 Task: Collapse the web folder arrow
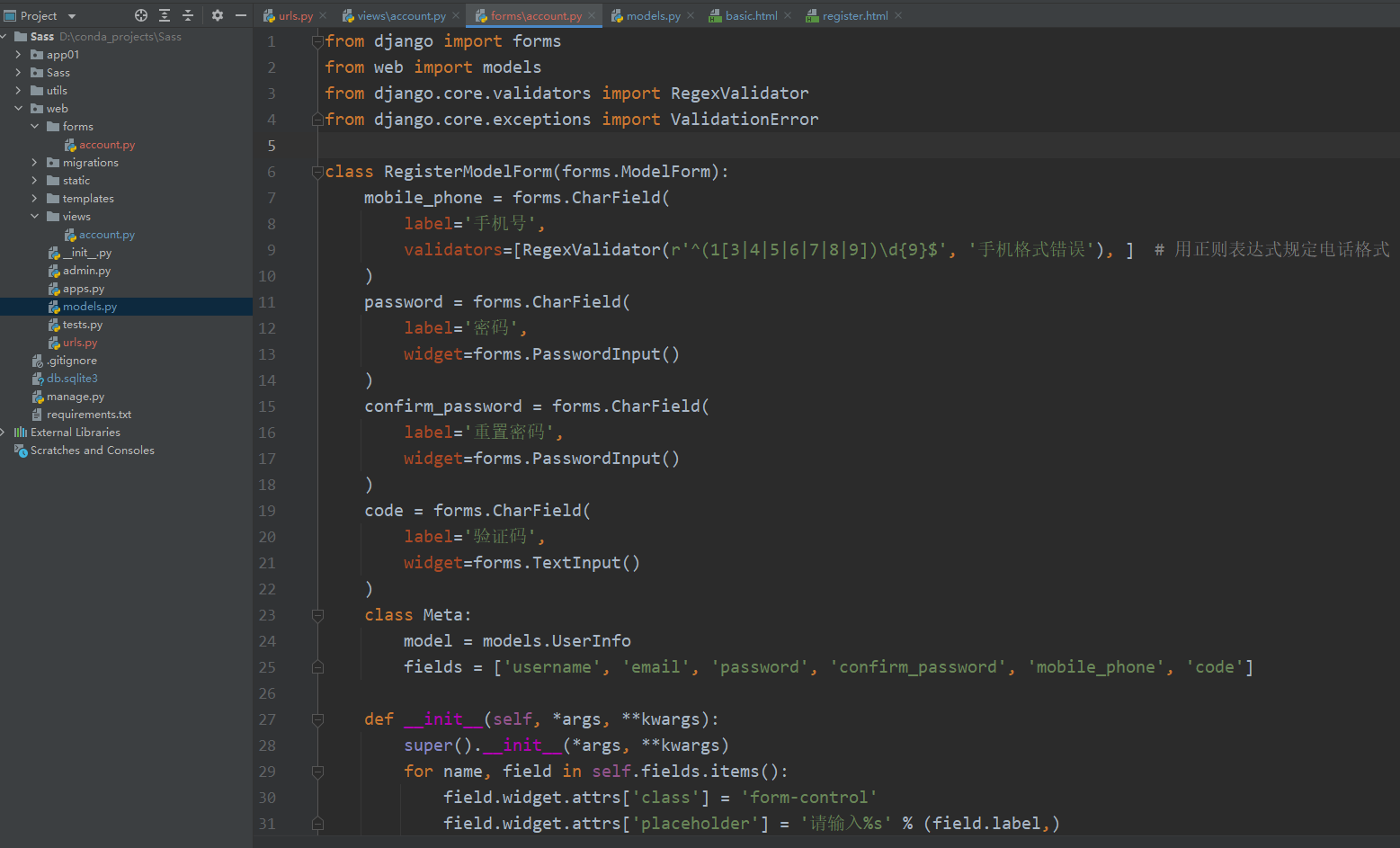click(18, 109)
